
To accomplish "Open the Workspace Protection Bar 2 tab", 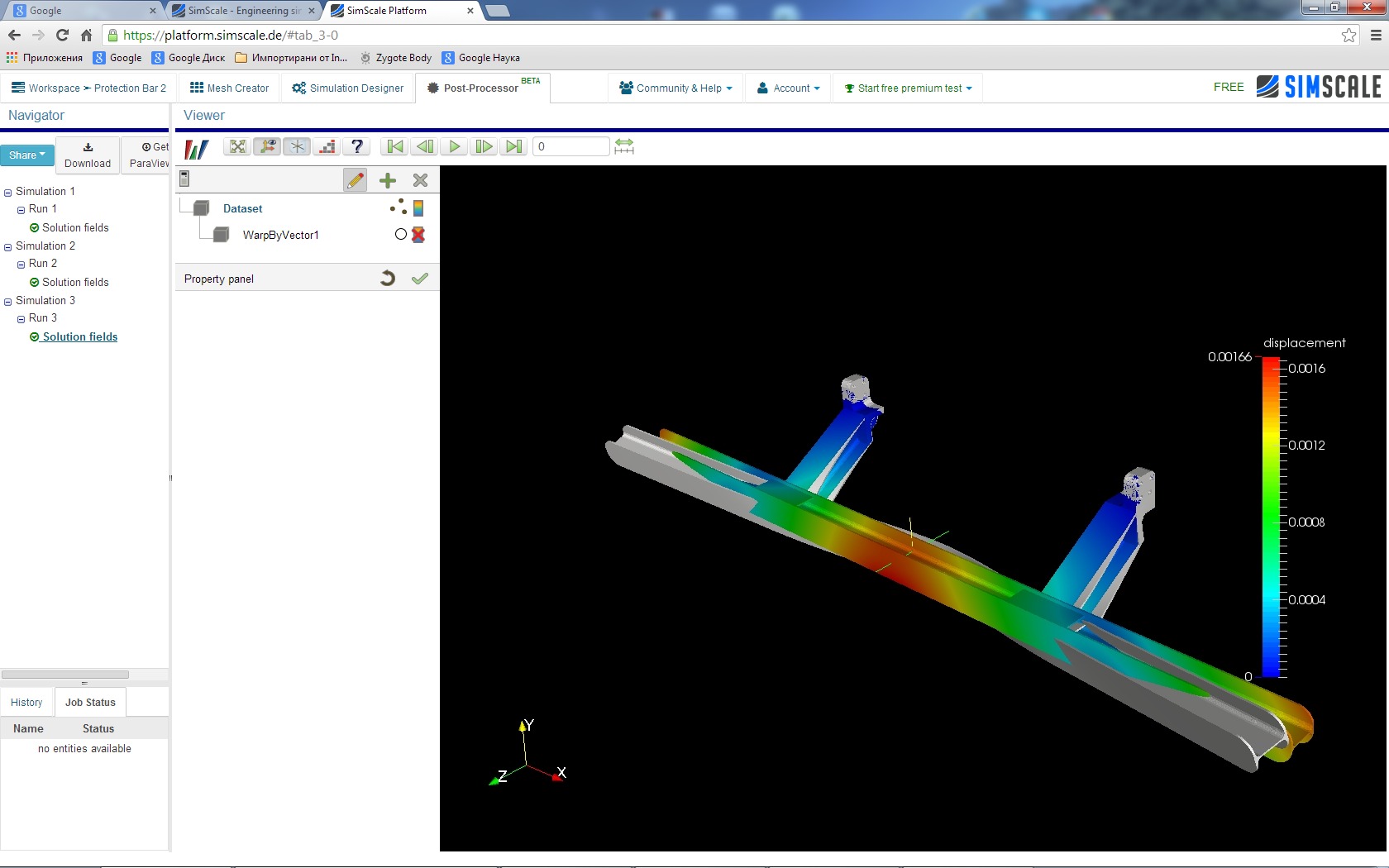I will [x=88, y=88].
